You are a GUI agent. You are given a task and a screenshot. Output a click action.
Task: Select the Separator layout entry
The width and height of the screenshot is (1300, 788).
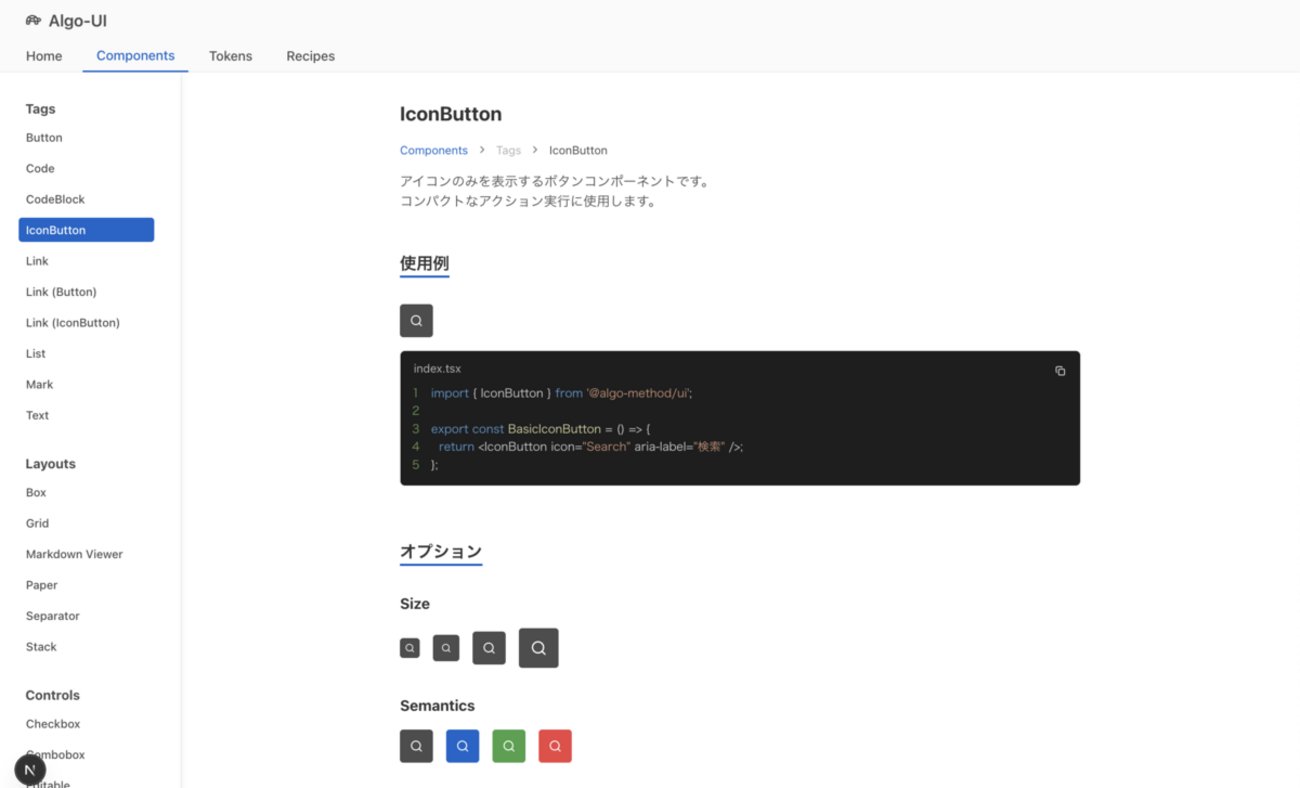pyautogui.click(x=52, y=615)
